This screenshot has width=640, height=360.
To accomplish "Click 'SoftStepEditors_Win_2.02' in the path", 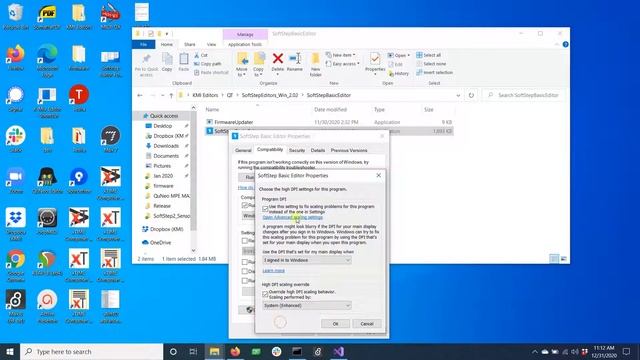I will [x=270, y=95].
